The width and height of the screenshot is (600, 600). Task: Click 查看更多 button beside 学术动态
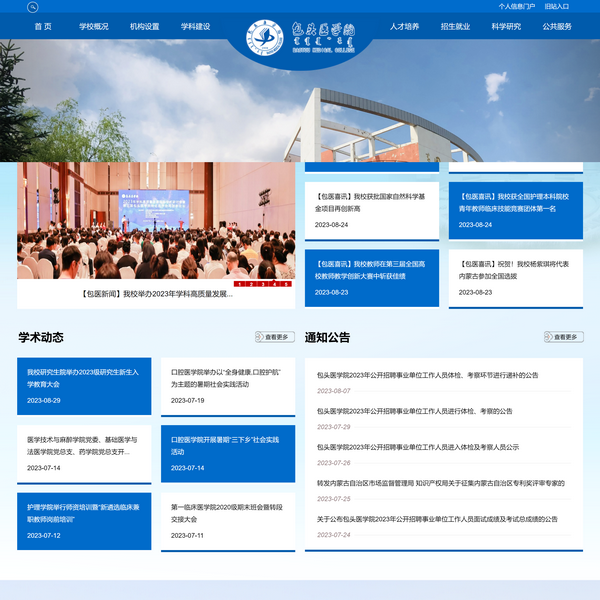[275, 337]
